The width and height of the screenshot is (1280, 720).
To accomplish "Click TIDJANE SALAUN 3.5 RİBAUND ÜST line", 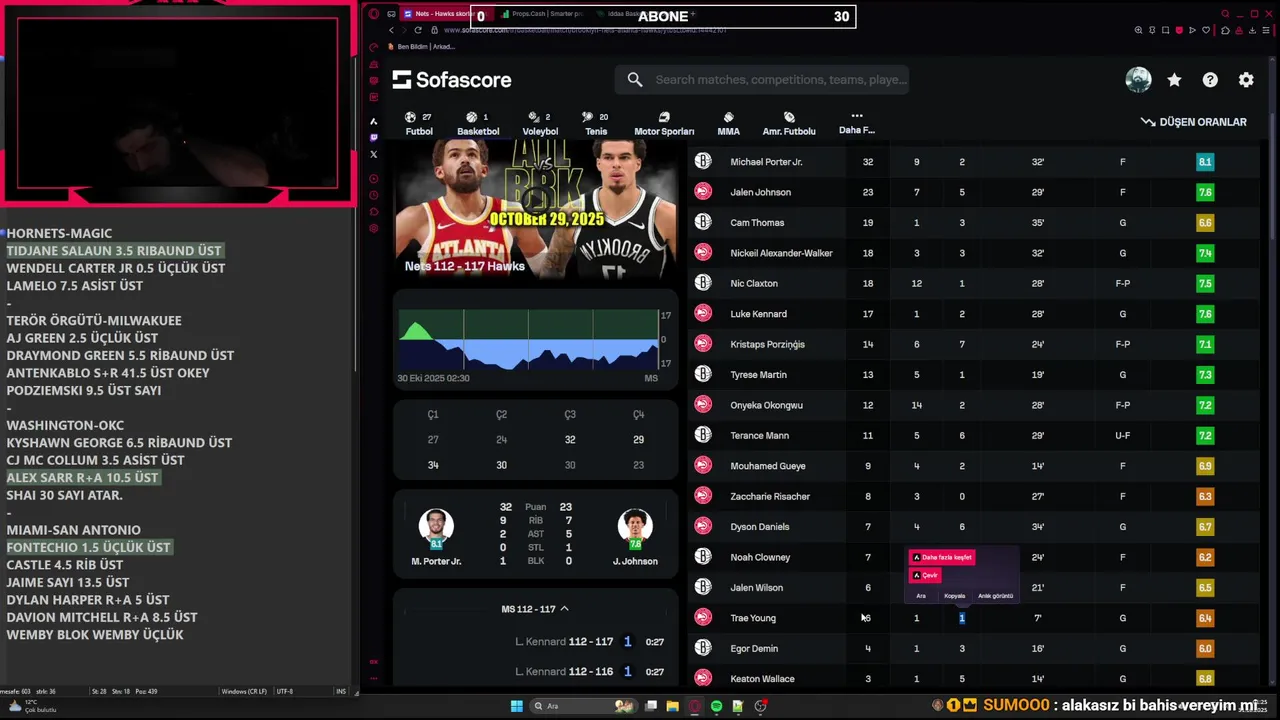I will tap(114, 251).
